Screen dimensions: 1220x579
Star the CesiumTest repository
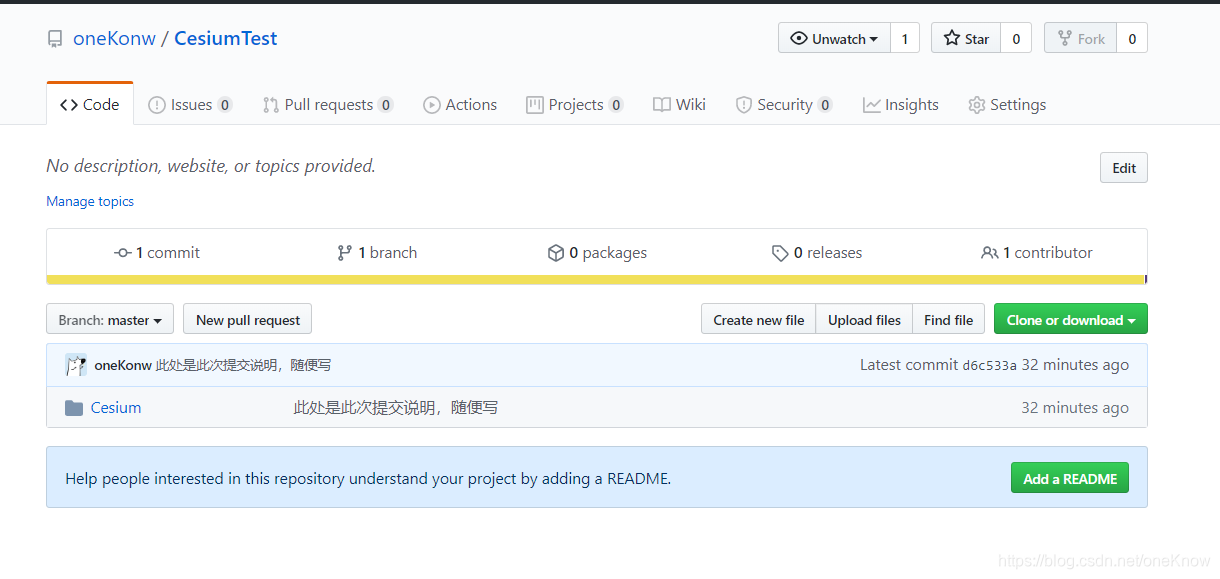coord(966,38)
